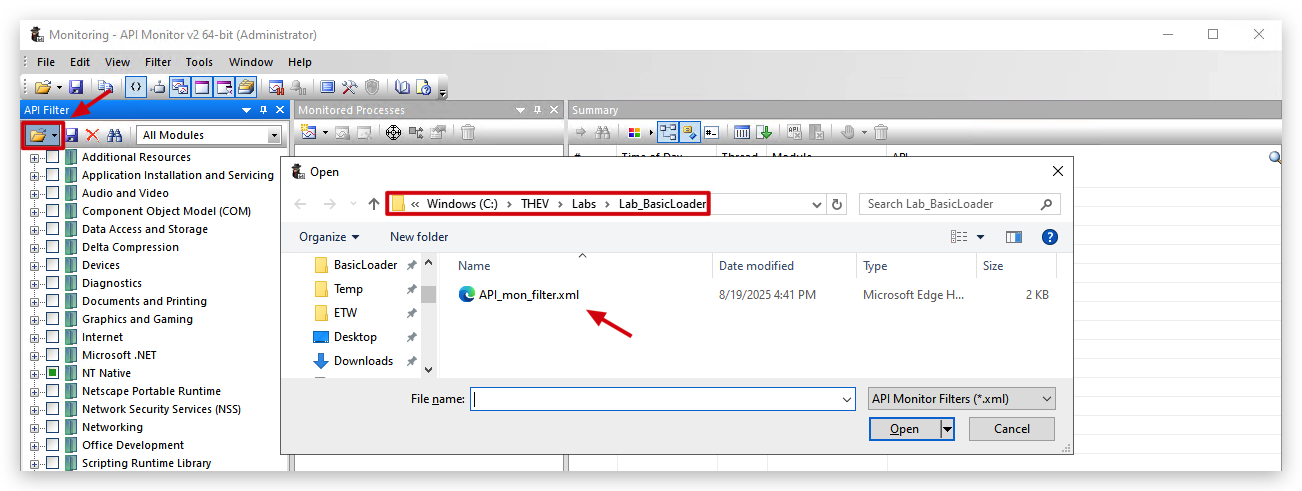Click the blue help icon in the Open dialog
Image resolution: width=1302 pixels, height=491 pixels.
1049,237
